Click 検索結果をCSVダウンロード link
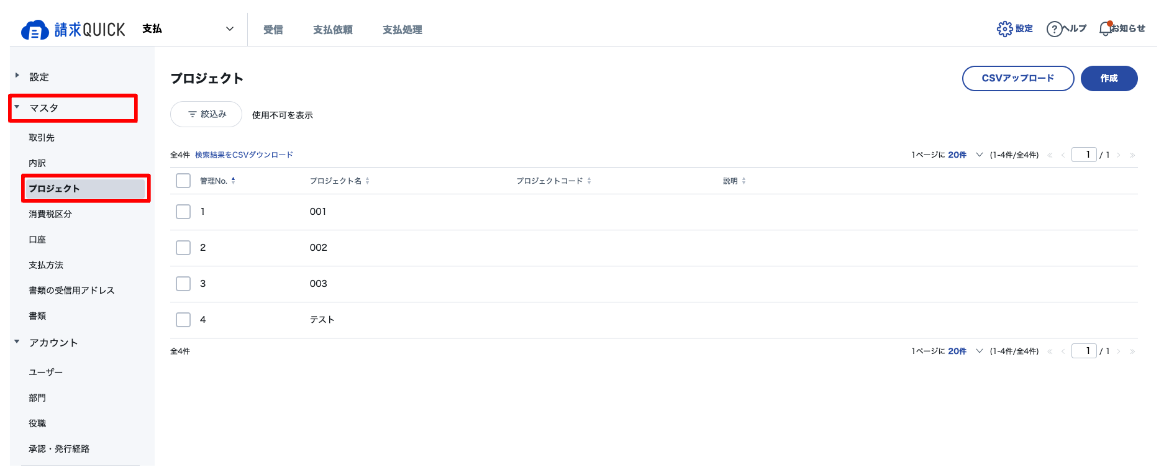The height and width of the screenshot is (470, 1157). tap(244, 155)
